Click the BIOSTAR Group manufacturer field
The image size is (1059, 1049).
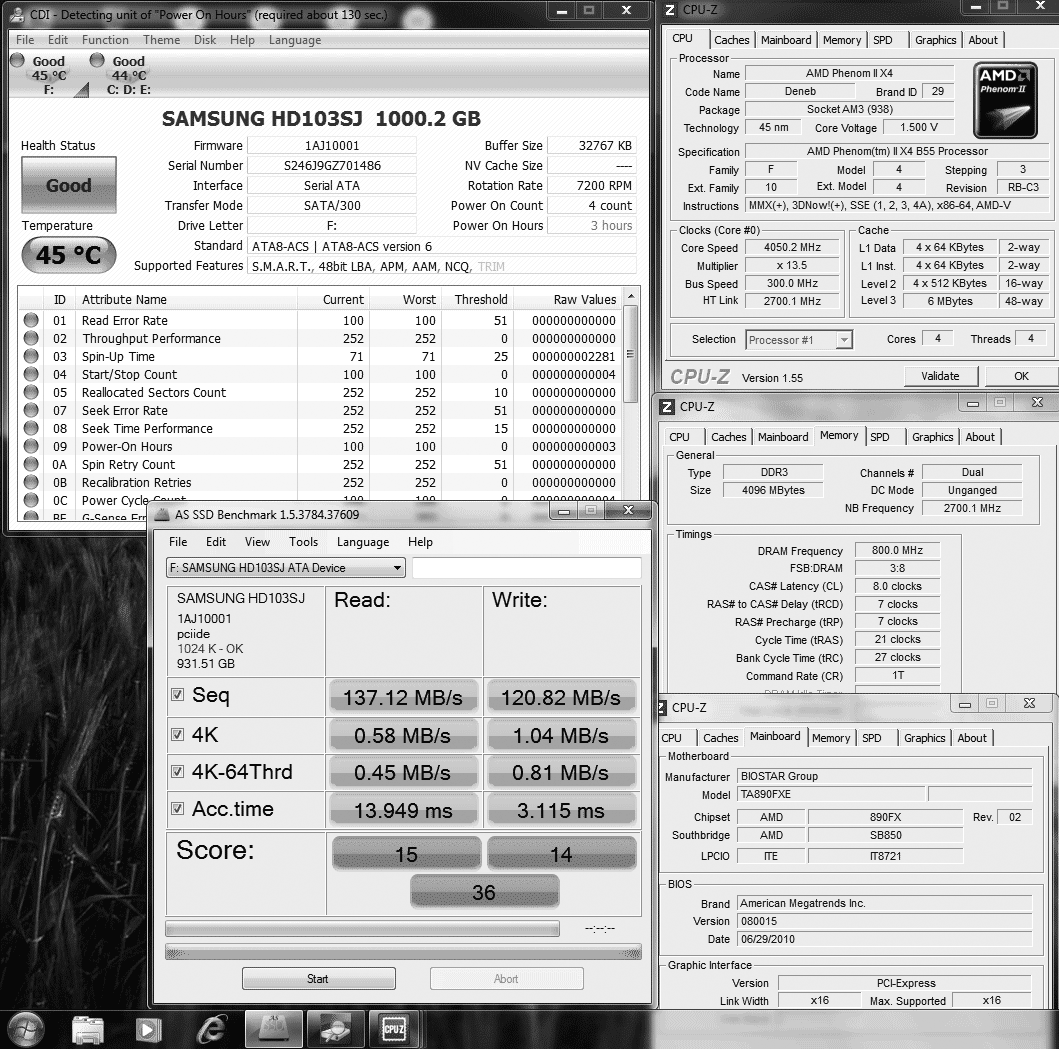tap(884, 776)
